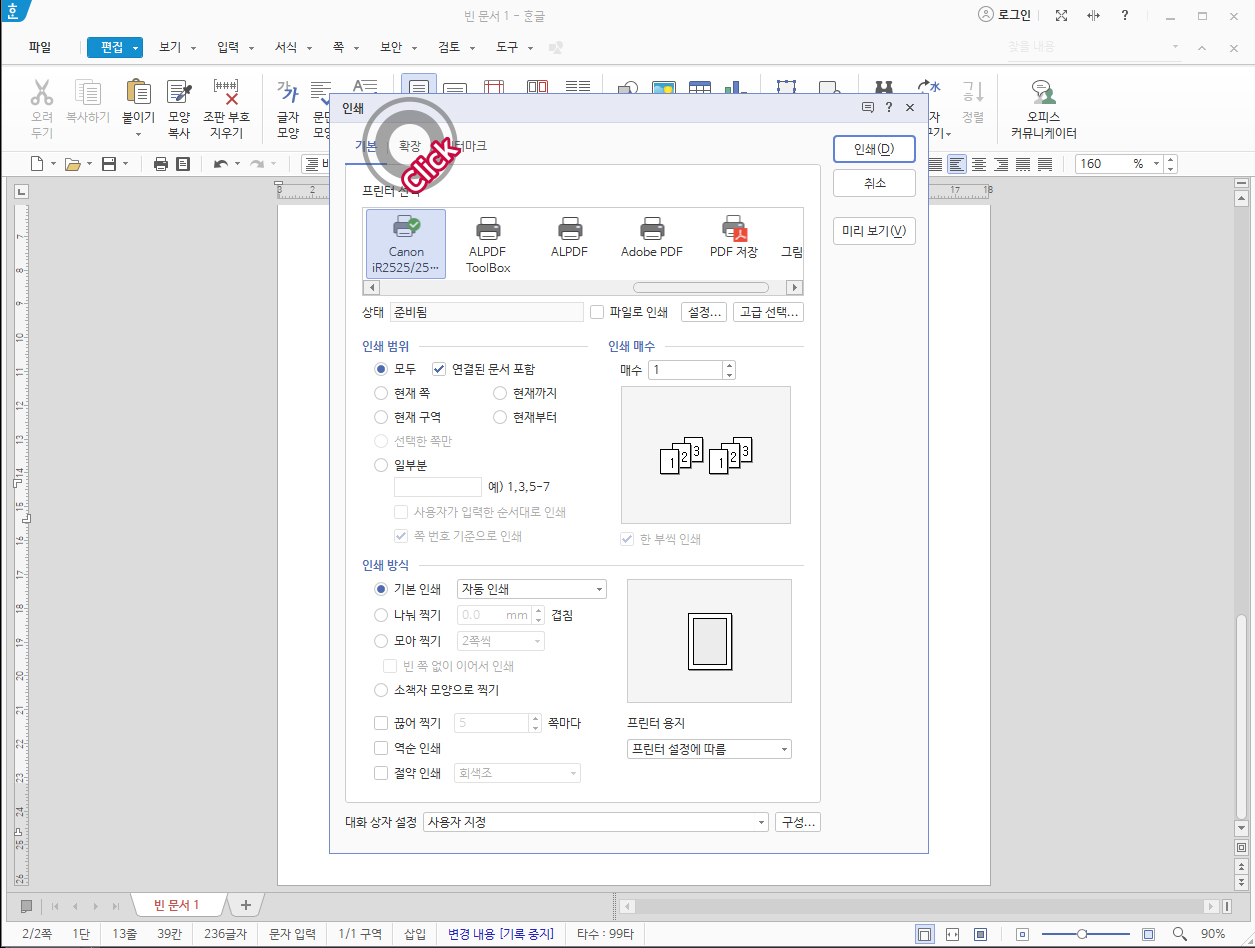Open 오피스 커뮤니케이터 icon
Viewport: 1255px width, 948px height.
click(x=1044, y=93)
